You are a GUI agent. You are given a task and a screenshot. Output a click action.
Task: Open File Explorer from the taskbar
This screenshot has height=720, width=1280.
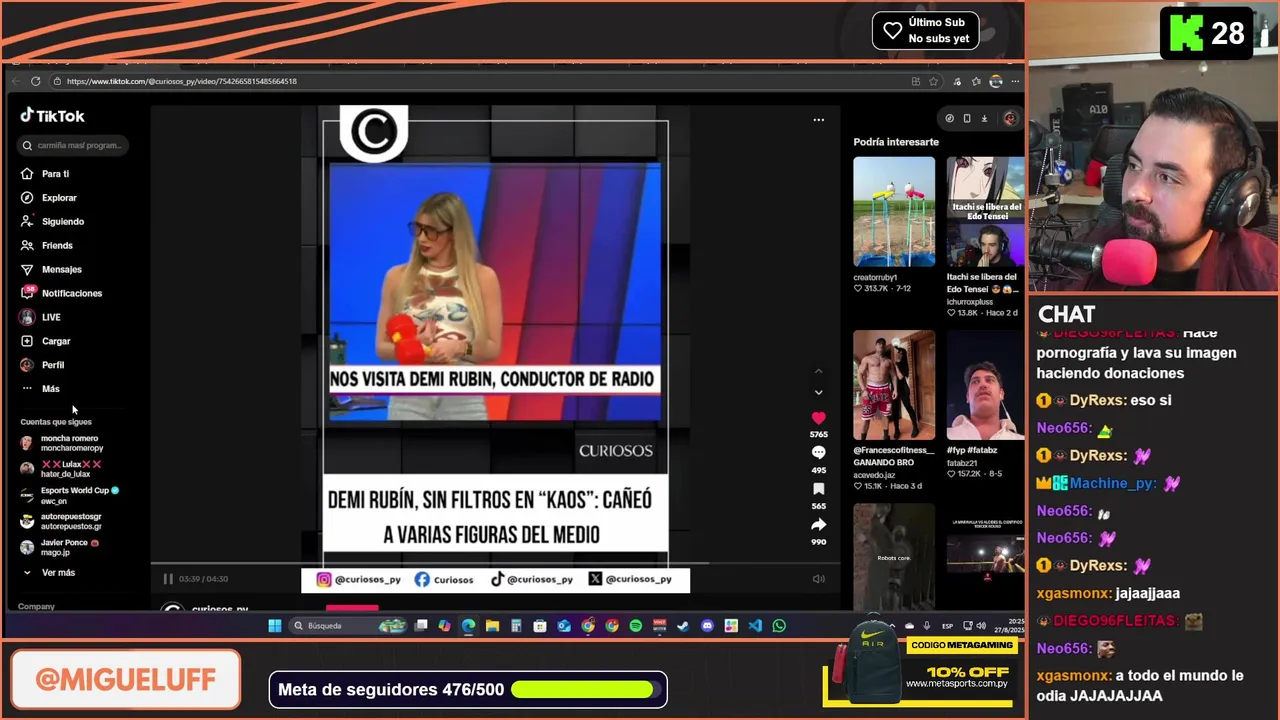coord(492,626)
